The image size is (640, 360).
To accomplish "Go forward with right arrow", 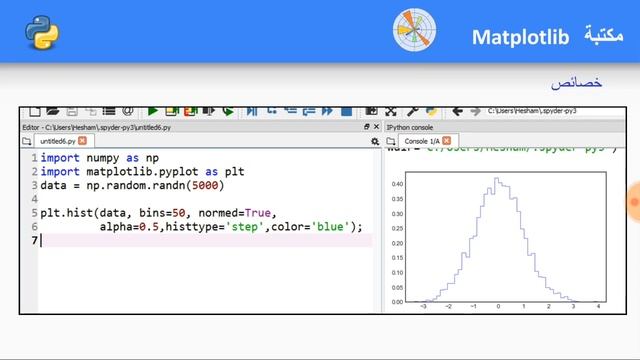I will (475, 111).
